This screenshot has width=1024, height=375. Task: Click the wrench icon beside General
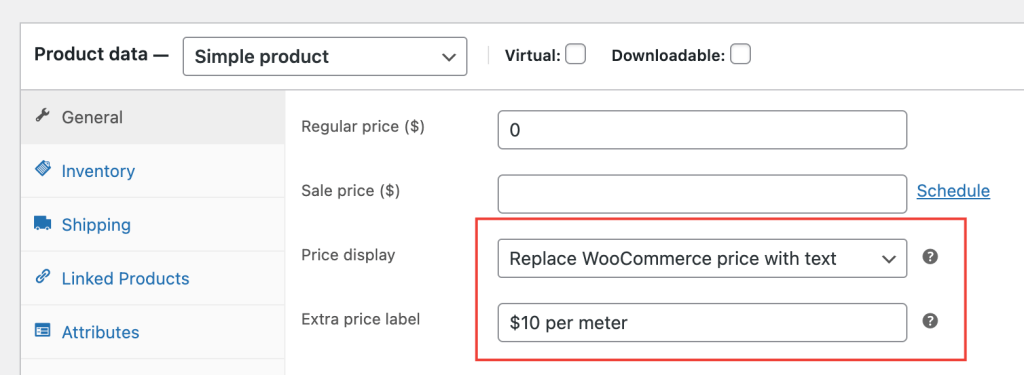tap(42, 116)
